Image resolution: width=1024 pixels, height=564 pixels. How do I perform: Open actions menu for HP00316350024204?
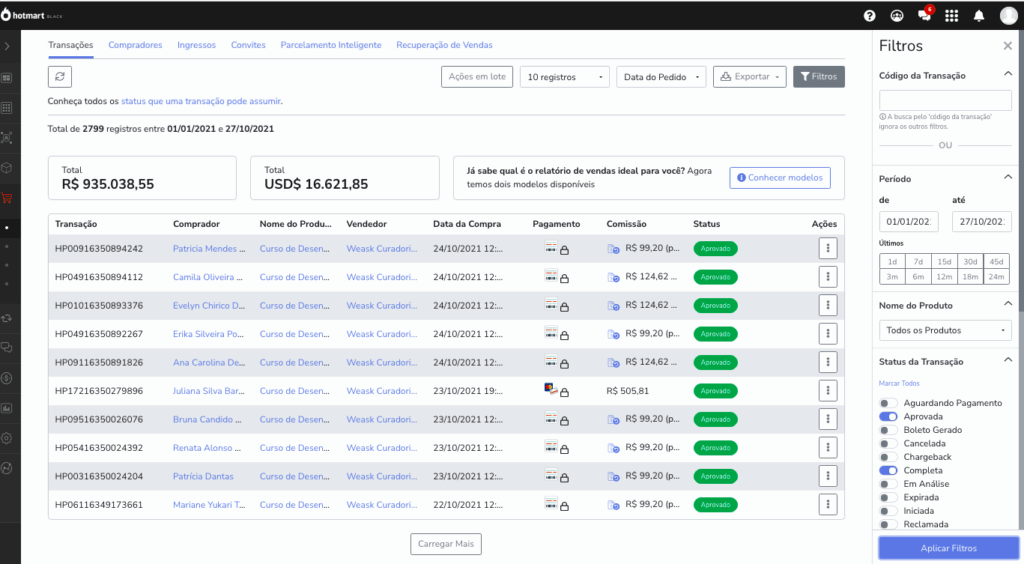[828, 476]
